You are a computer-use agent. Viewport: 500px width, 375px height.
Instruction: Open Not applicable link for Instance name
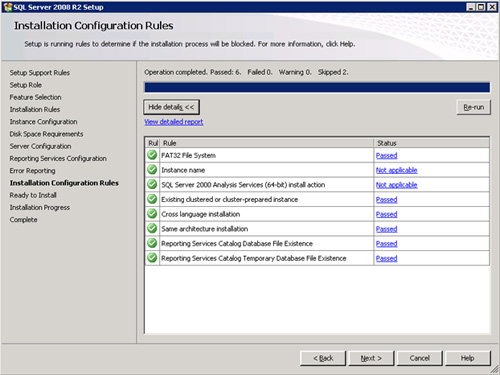pyautogui.click(x=396, y=170)
